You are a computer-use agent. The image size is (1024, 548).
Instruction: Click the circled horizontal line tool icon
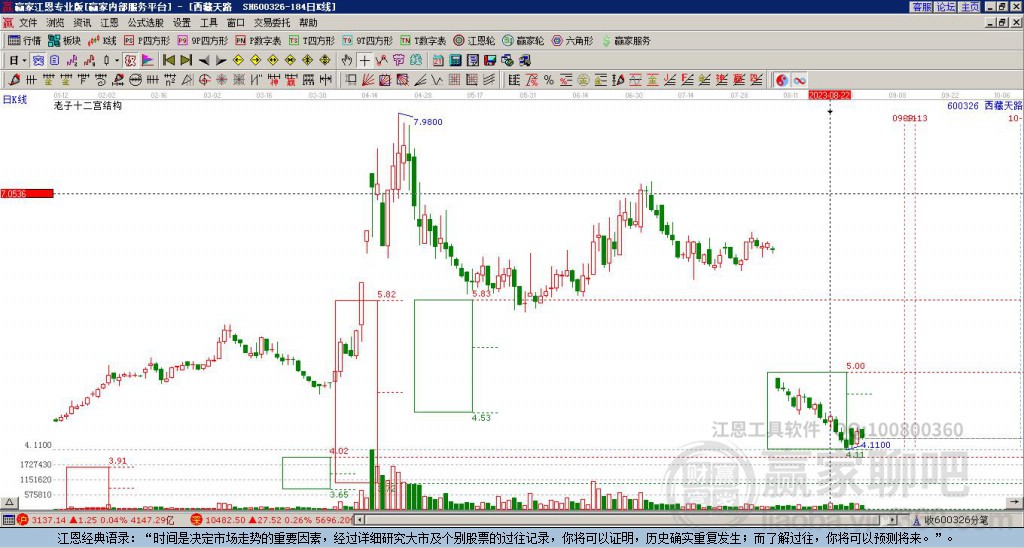tap(135, 80)
